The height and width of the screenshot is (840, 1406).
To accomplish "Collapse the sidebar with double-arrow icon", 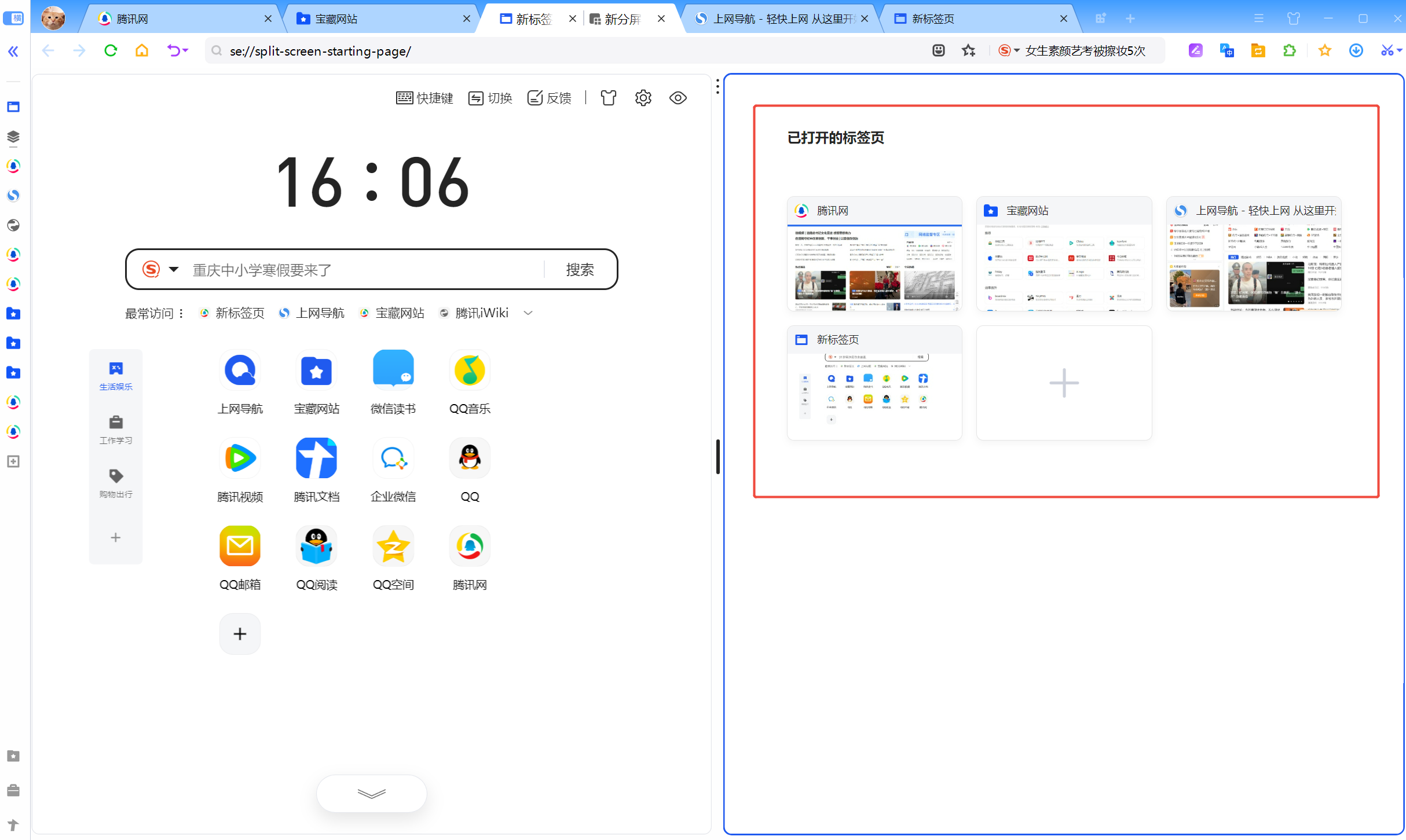I will pyautogui.click(x=13, y=52).
